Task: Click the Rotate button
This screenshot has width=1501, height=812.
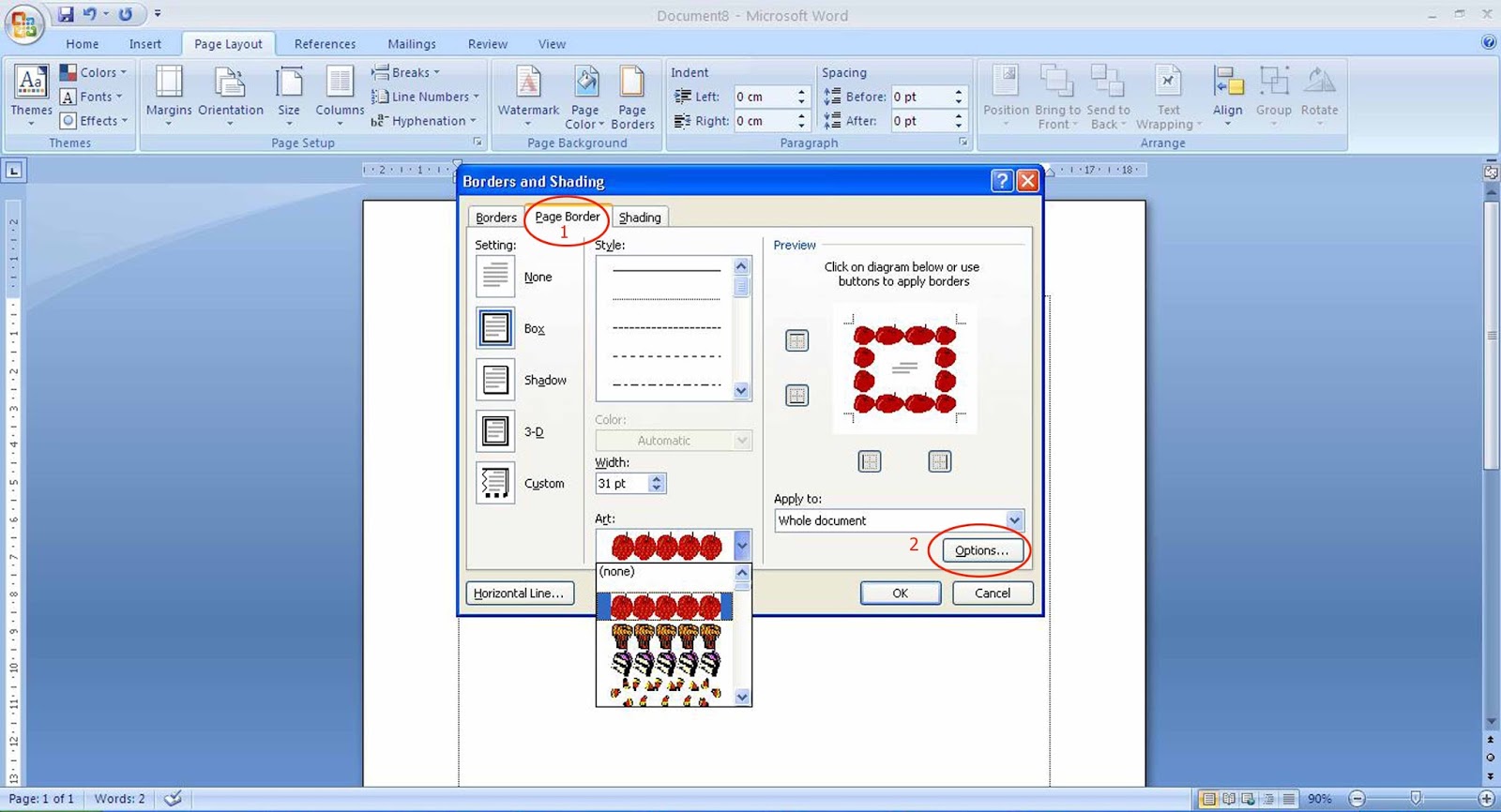Action: [1319, 96]
